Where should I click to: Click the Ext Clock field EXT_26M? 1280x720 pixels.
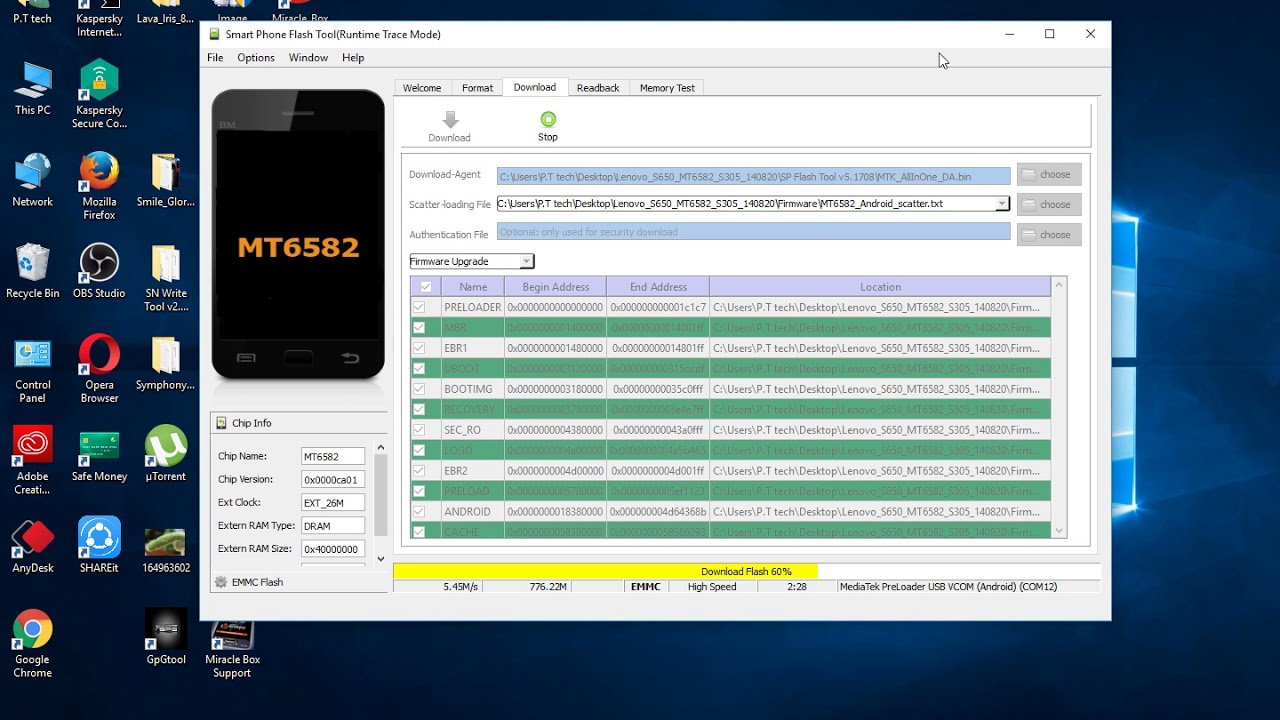333,502
